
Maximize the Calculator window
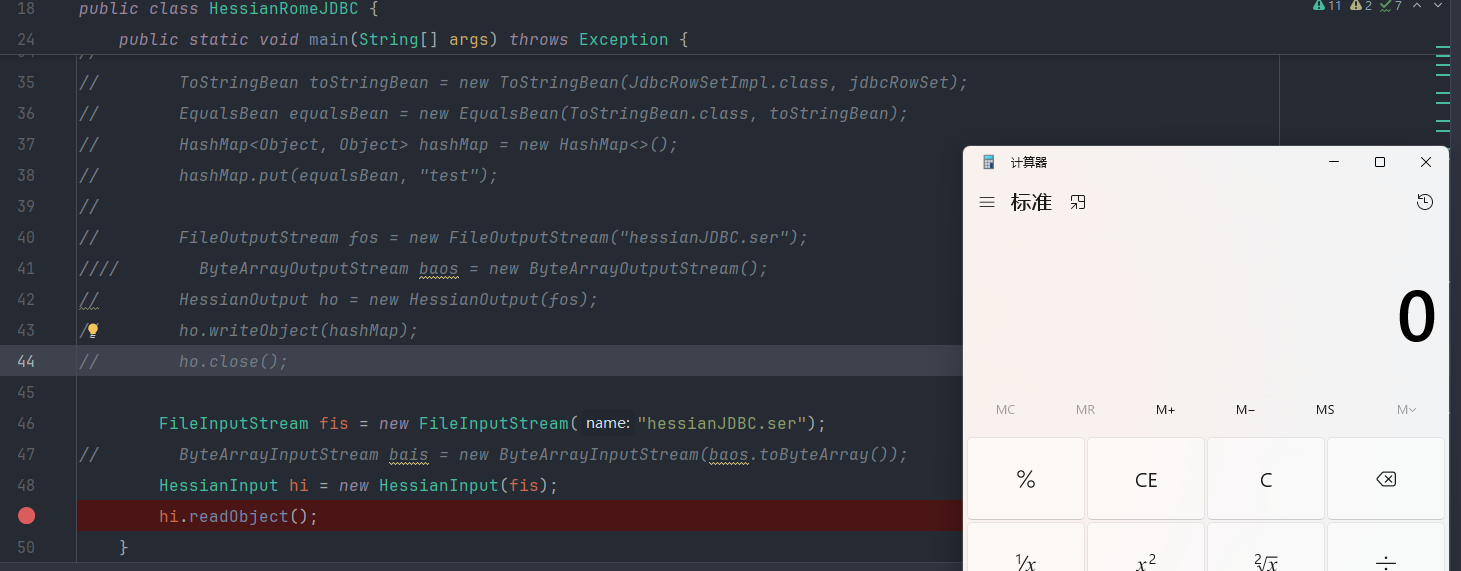pyautogui.click(x=1380, y=162)
